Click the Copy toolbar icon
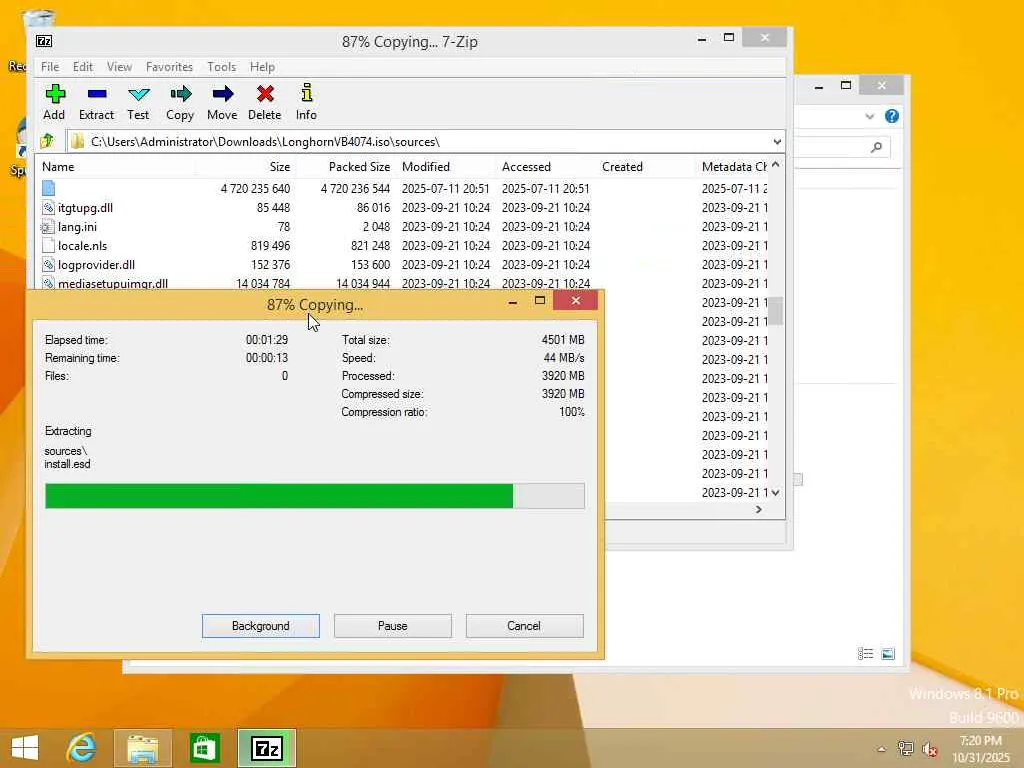Viewport: 1024px width, 768px height. [180, 94]
